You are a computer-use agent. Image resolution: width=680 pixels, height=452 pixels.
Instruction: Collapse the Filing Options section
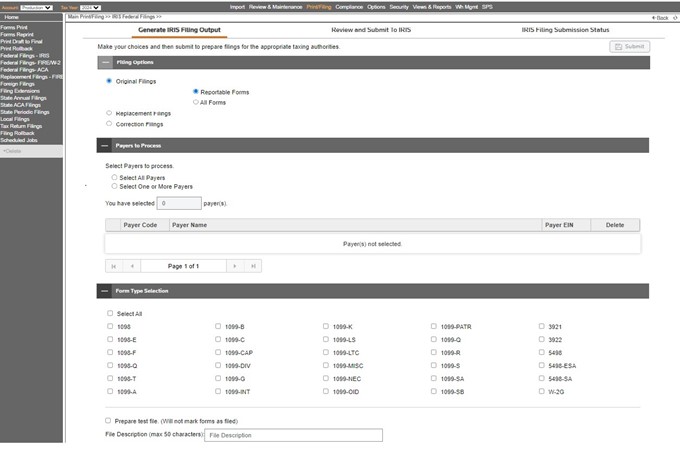pos(106,62)
